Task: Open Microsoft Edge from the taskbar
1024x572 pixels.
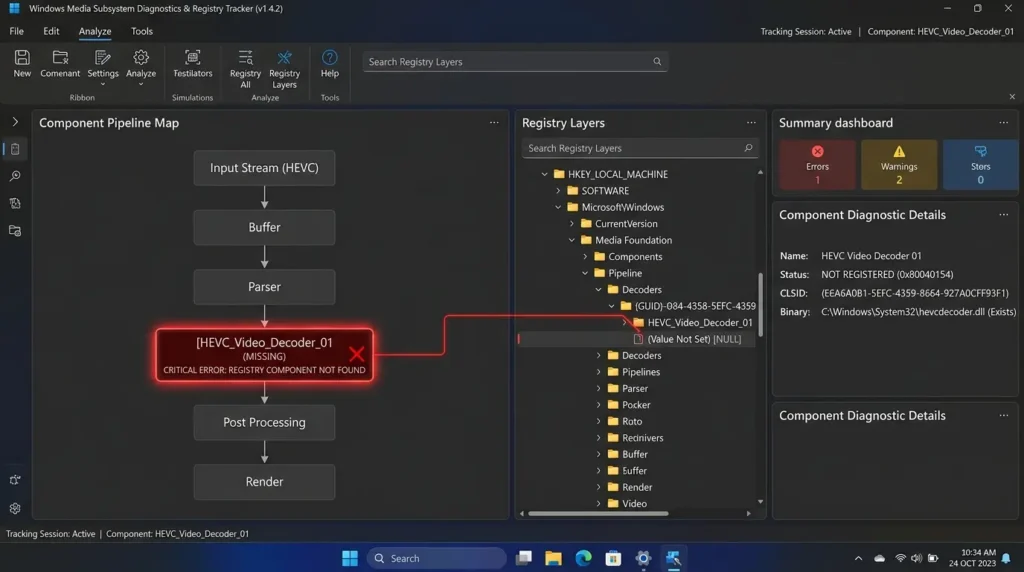Action: point(583,558)
